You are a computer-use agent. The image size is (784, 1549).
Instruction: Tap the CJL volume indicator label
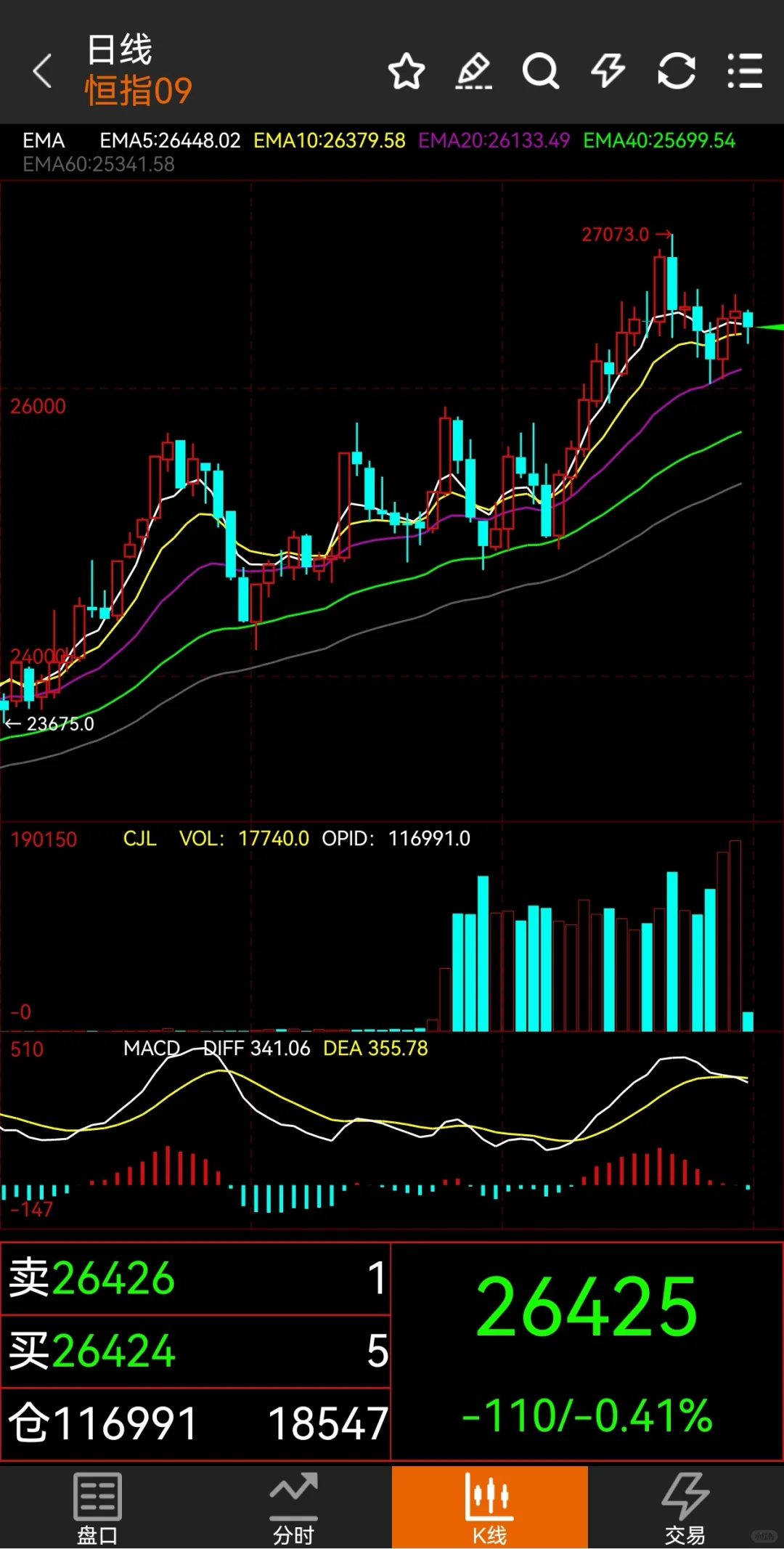click(140, 839)
